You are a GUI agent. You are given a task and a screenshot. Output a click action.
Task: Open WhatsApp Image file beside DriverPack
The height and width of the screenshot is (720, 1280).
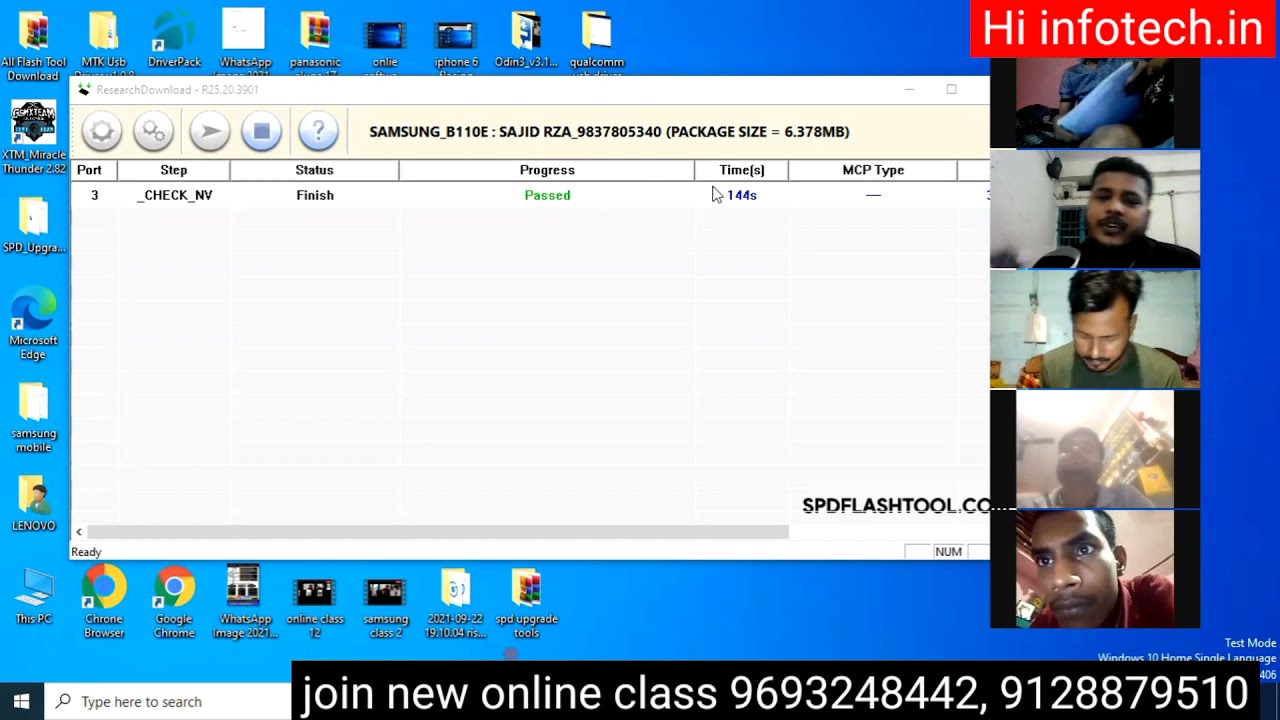pos(245,45)
